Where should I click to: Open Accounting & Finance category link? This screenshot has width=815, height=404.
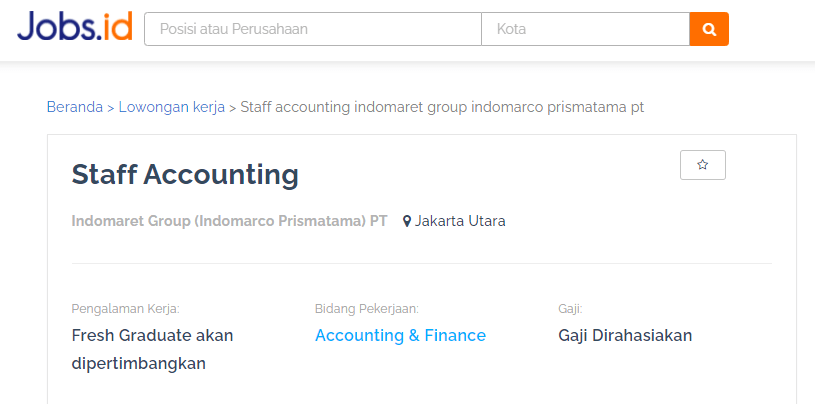pos(400,335)
